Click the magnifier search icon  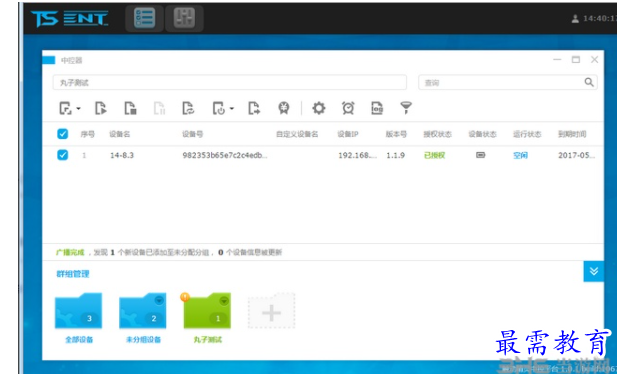(x=589, y=82)
